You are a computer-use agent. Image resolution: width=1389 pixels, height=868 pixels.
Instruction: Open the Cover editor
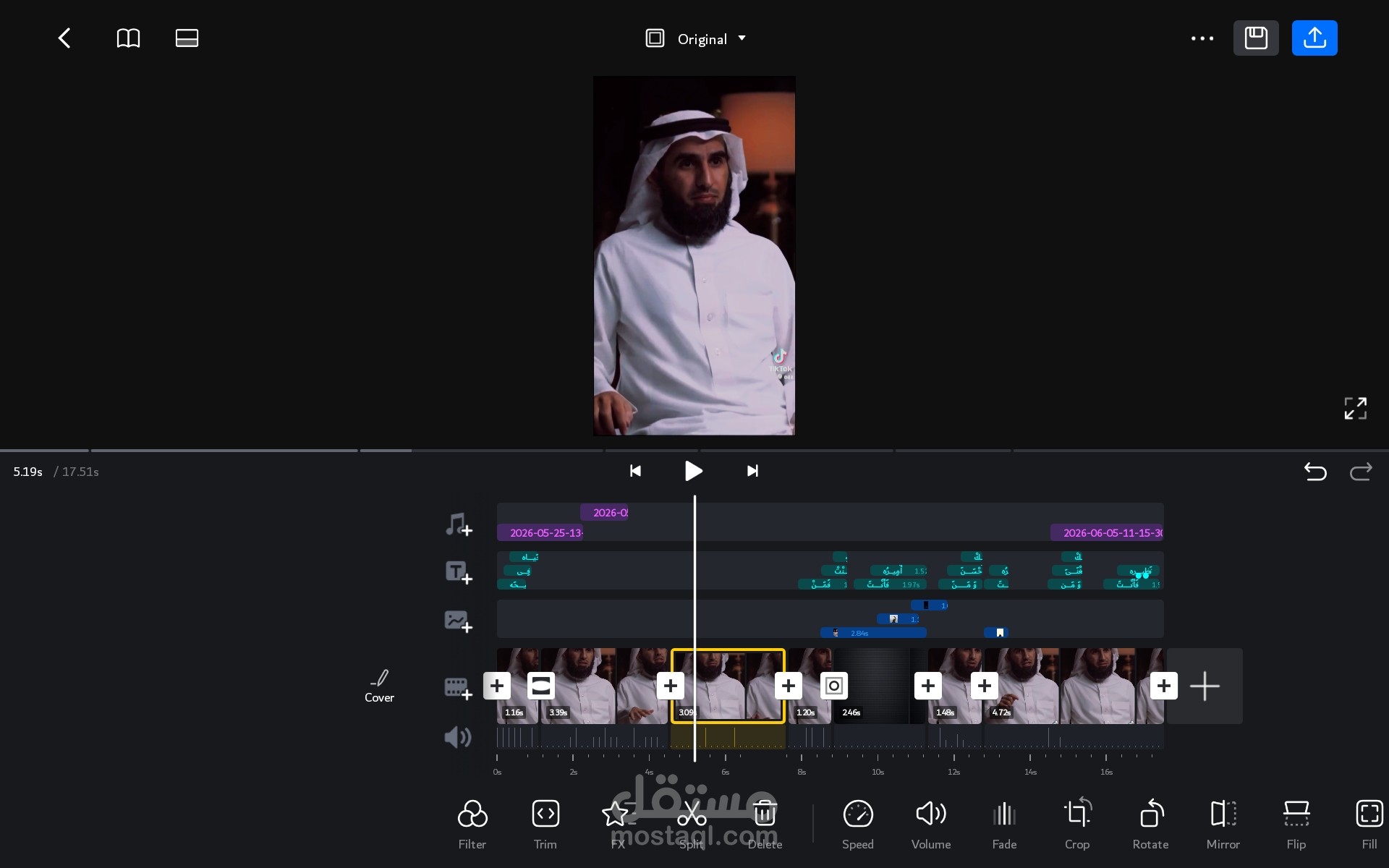click(379, 686)
